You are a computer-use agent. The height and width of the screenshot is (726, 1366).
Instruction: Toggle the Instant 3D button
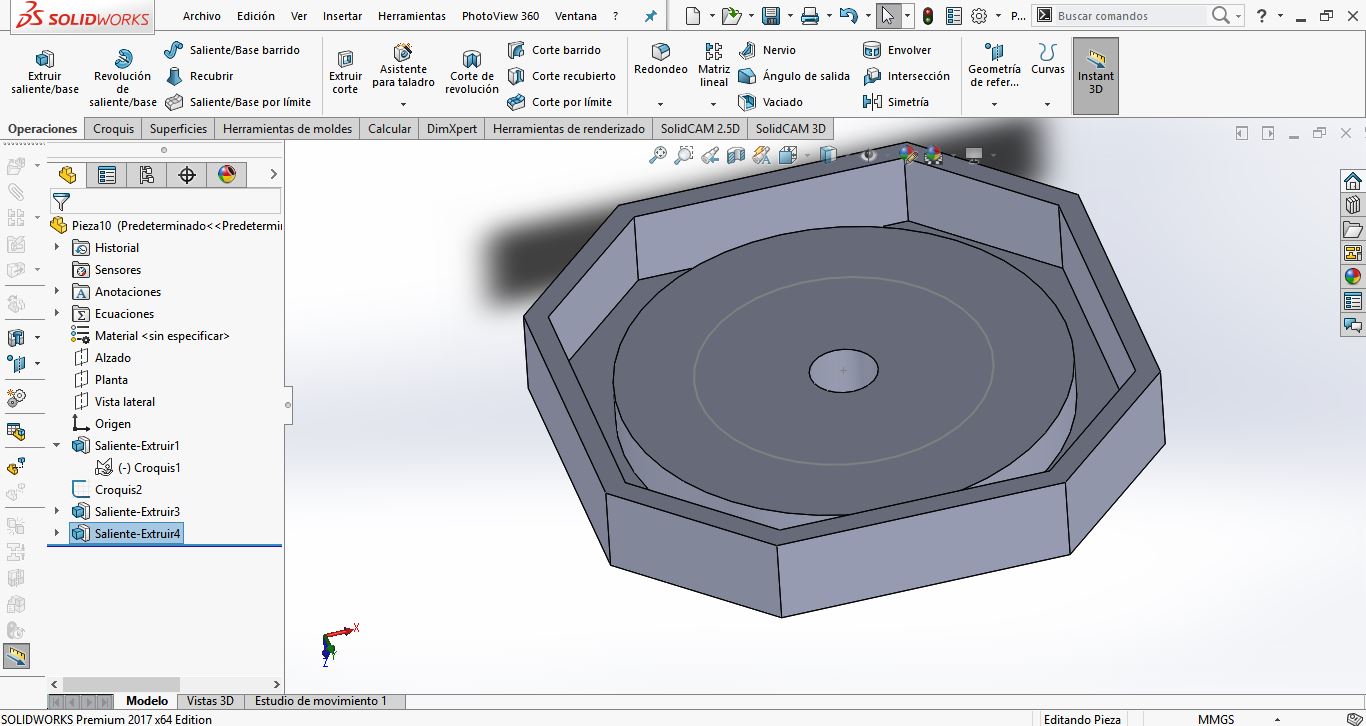(x=1095, y=74)
